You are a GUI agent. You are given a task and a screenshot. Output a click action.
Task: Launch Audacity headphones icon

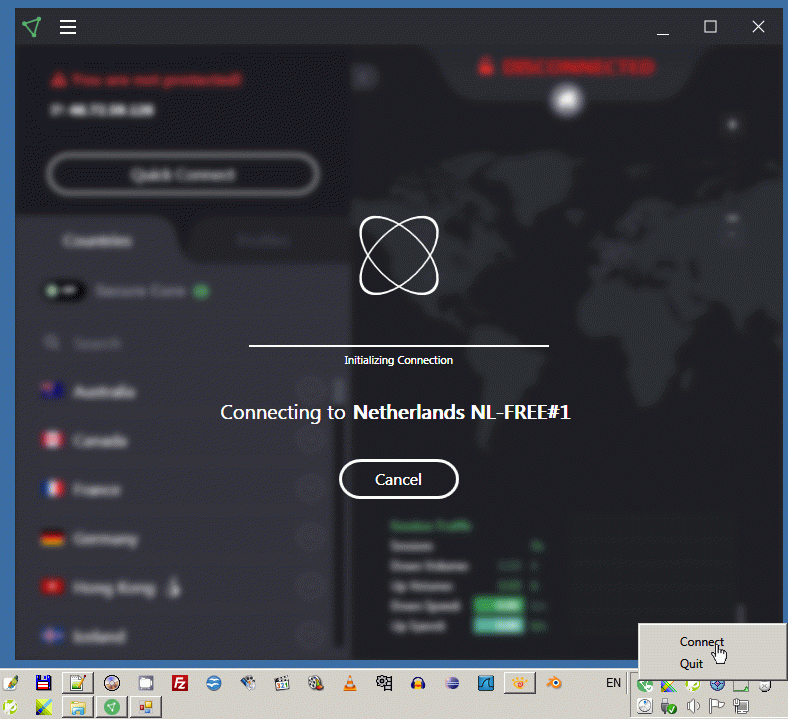point(418,683)
